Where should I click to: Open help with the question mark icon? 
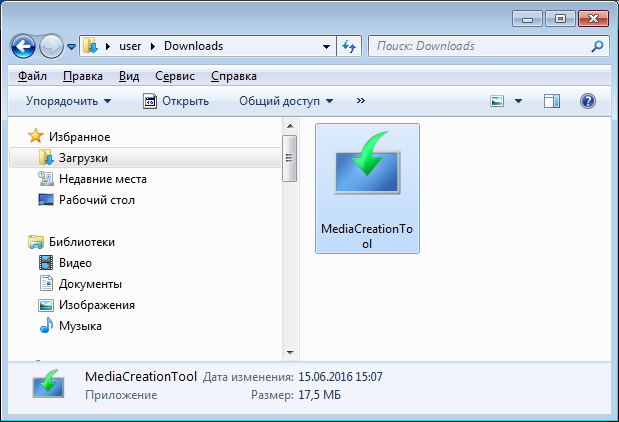(x=587, y=101)
